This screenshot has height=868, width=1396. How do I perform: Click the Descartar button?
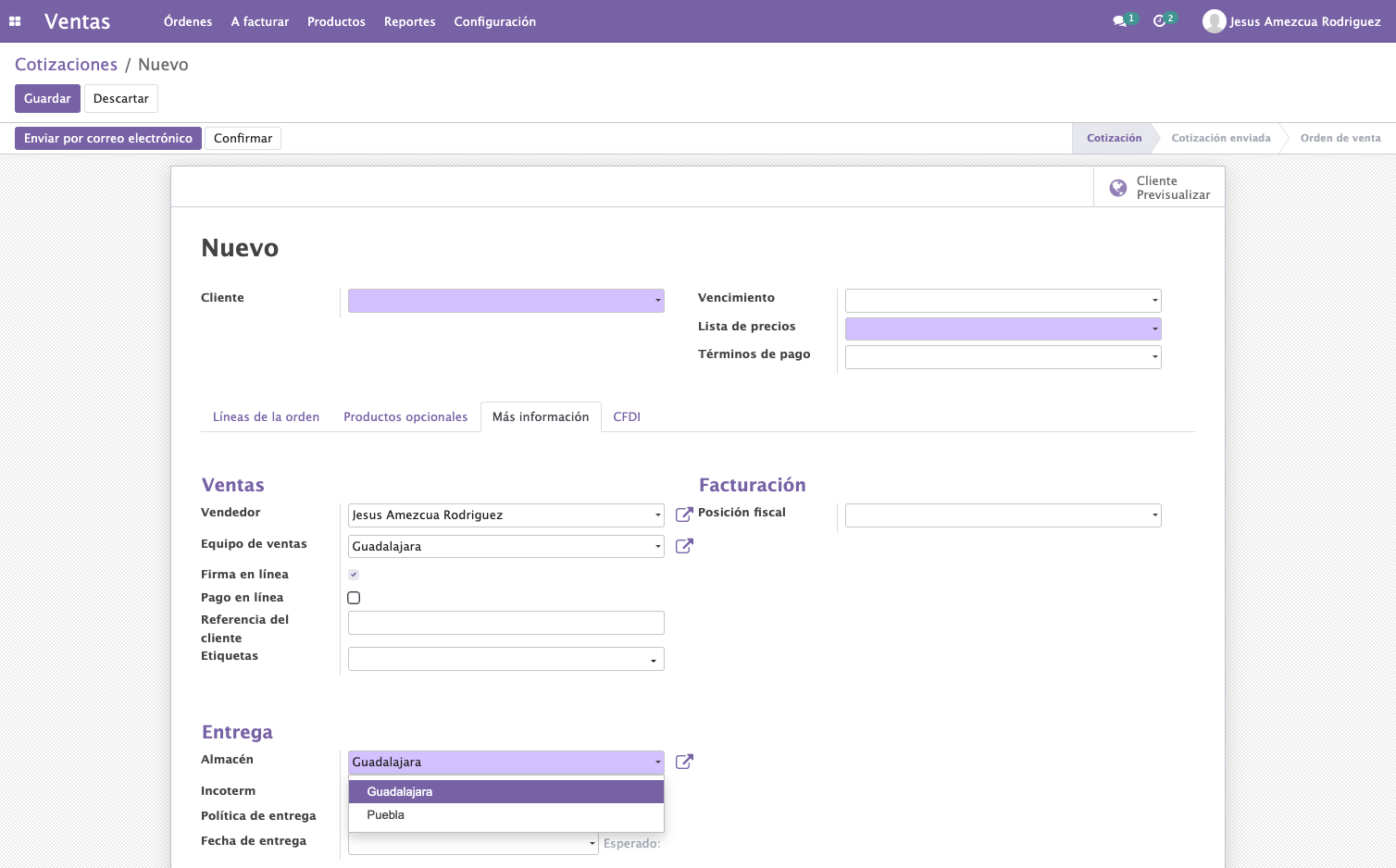point(121,99)
